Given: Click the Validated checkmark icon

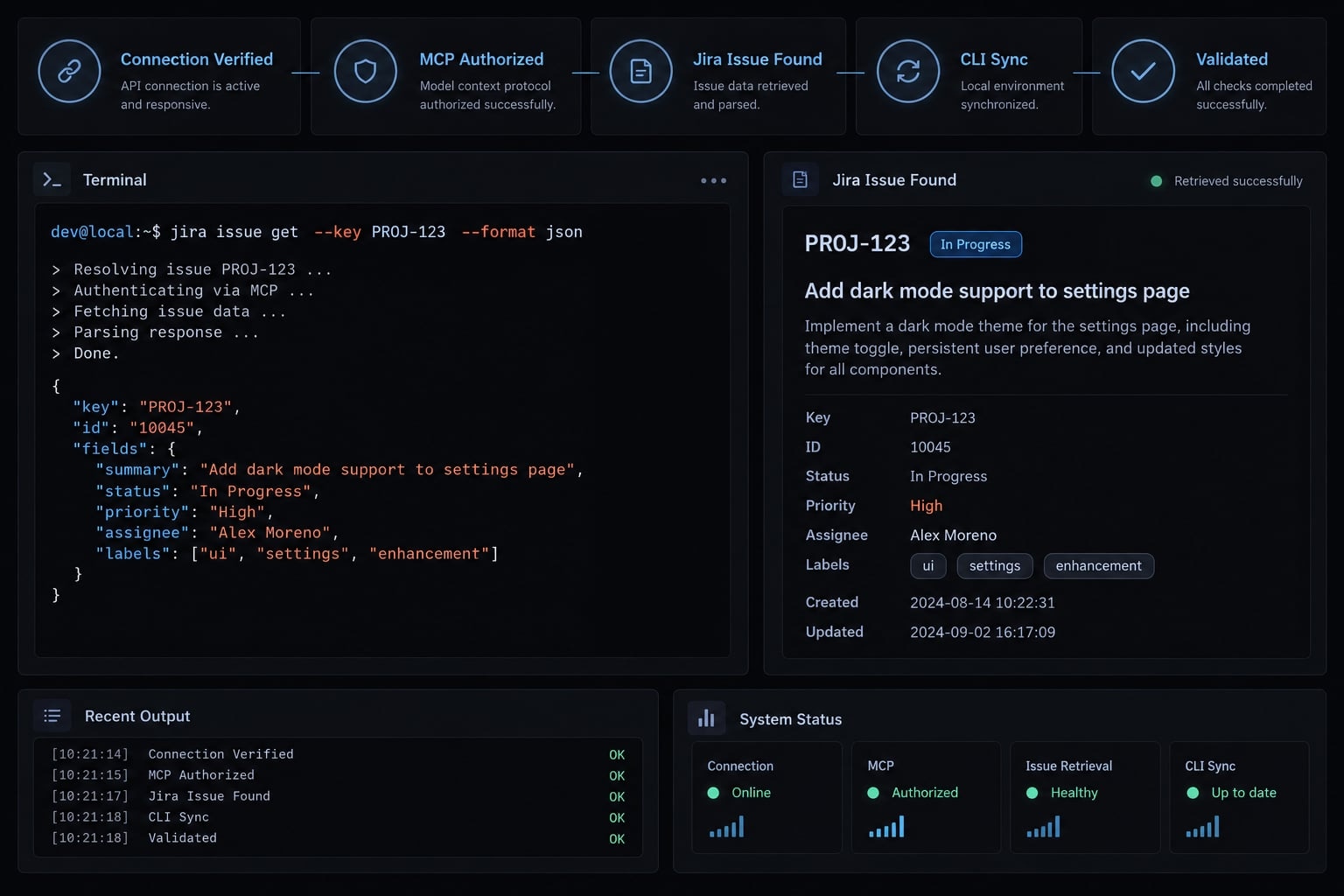Looking at the screenshot, I should (1143, 71).
